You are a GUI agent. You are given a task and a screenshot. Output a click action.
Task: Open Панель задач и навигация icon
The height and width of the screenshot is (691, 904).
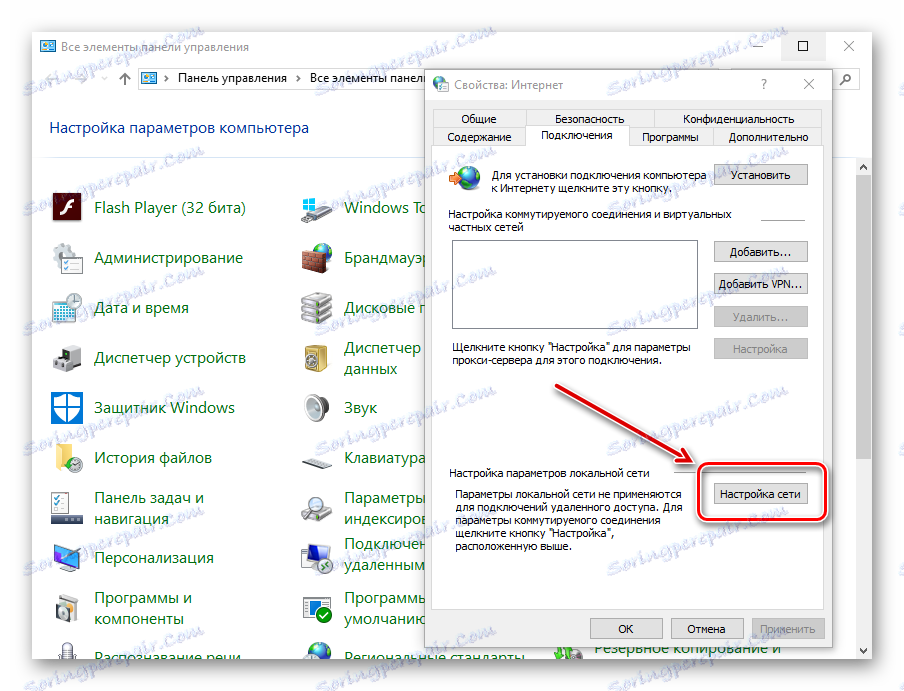[67, 508]
